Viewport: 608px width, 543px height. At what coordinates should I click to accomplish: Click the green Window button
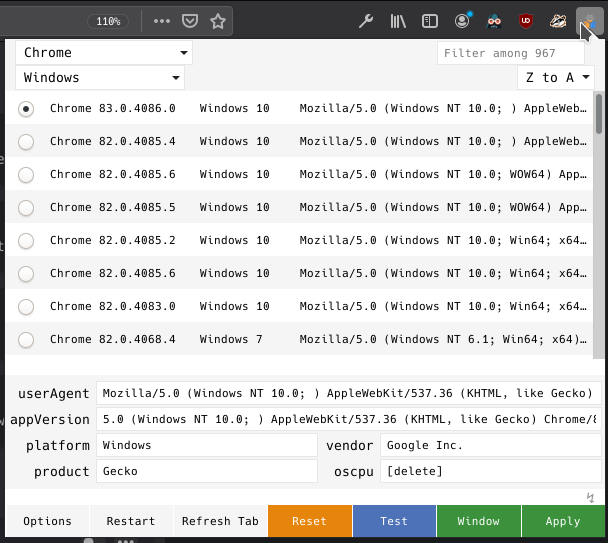[x=478, y=521]
